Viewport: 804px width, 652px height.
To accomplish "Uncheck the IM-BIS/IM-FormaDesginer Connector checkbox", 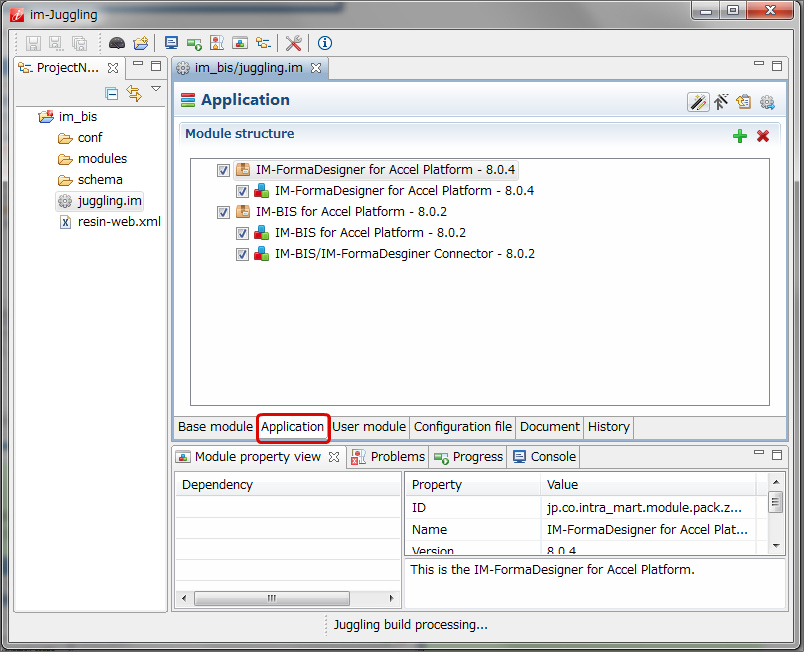I will (x=242, y=254).
